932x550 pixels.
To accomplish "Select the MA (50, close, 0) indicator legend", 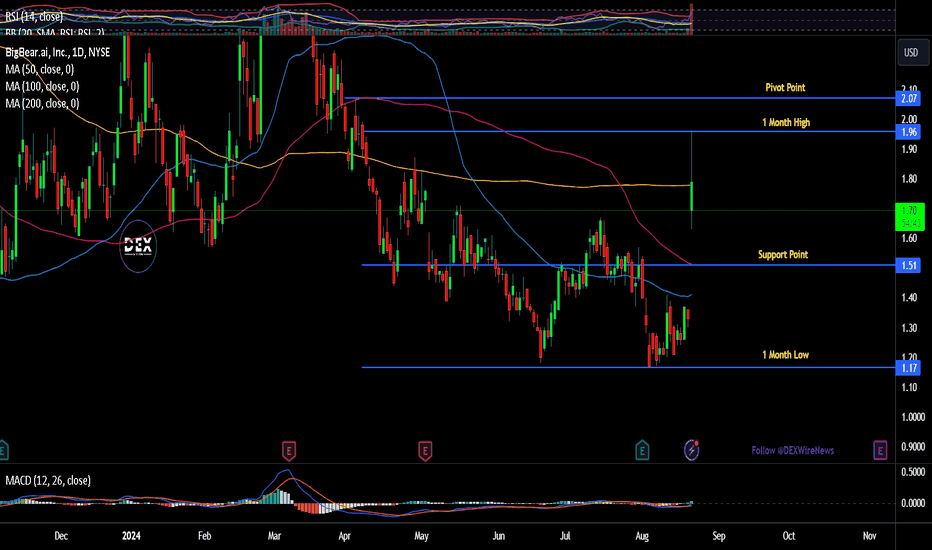I will click(40, 70).
